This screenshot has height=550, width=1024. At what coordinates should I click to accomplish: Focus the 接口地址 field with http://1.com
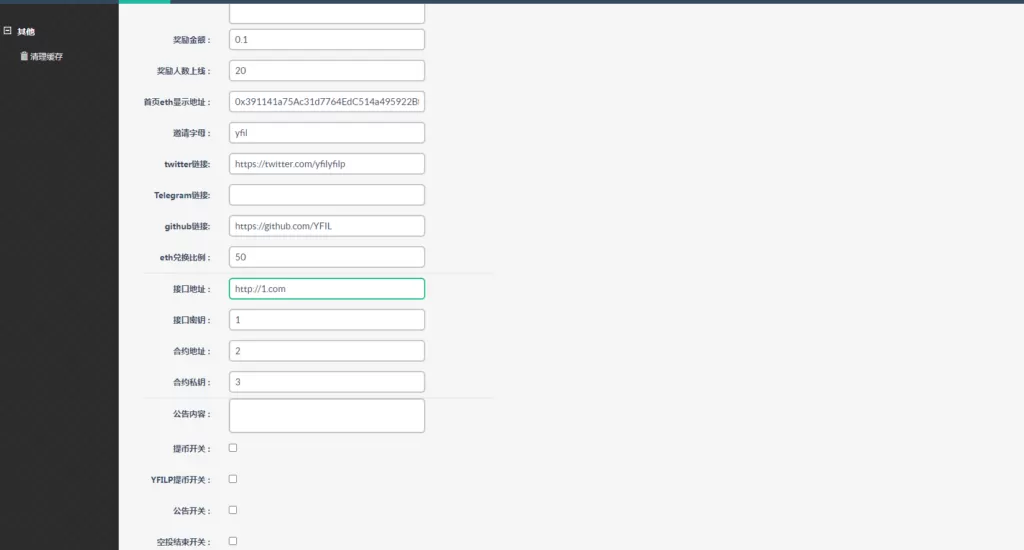pyautogui.click(x=326, y=289)
